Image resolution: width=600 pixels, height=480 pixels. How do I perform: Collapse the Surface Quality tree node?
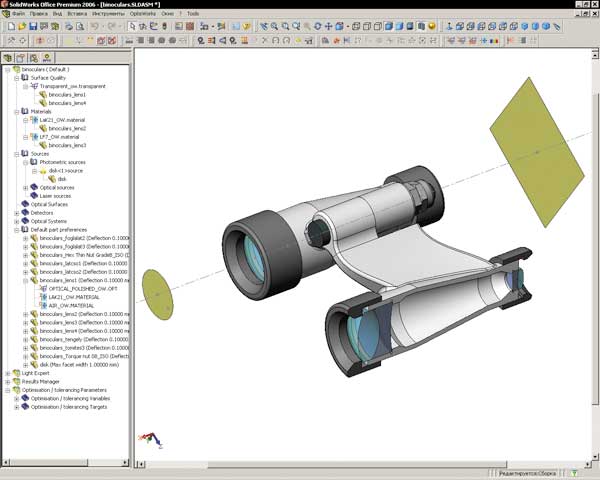[15, 77]
